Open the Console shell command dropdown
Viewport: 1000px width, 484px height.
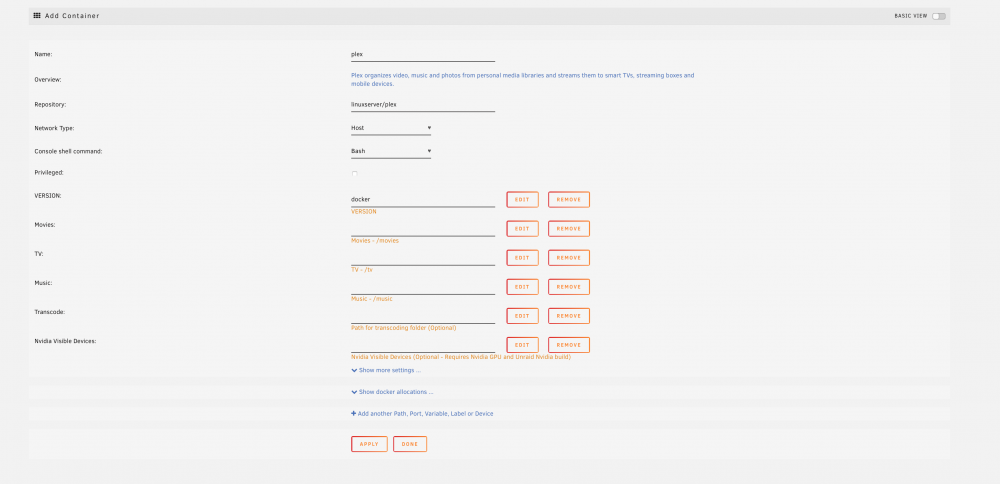391,152
